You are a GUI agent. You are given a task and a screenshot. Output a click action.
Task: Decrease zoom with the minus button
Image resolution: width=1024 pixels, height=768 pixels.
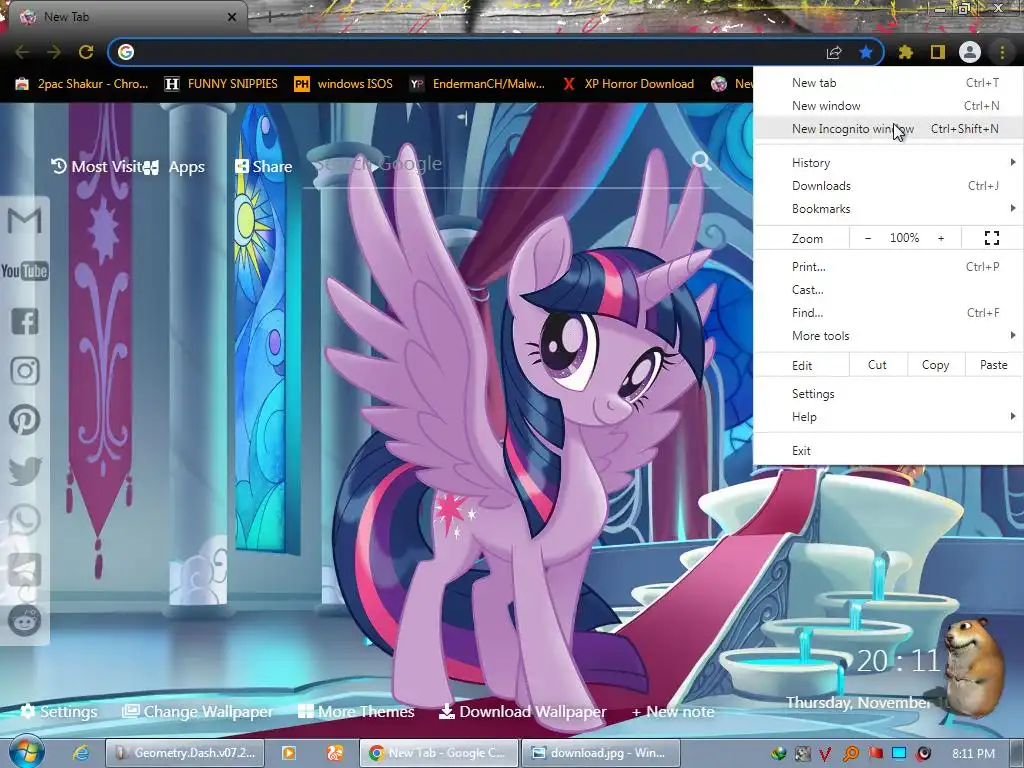(868, 238)
